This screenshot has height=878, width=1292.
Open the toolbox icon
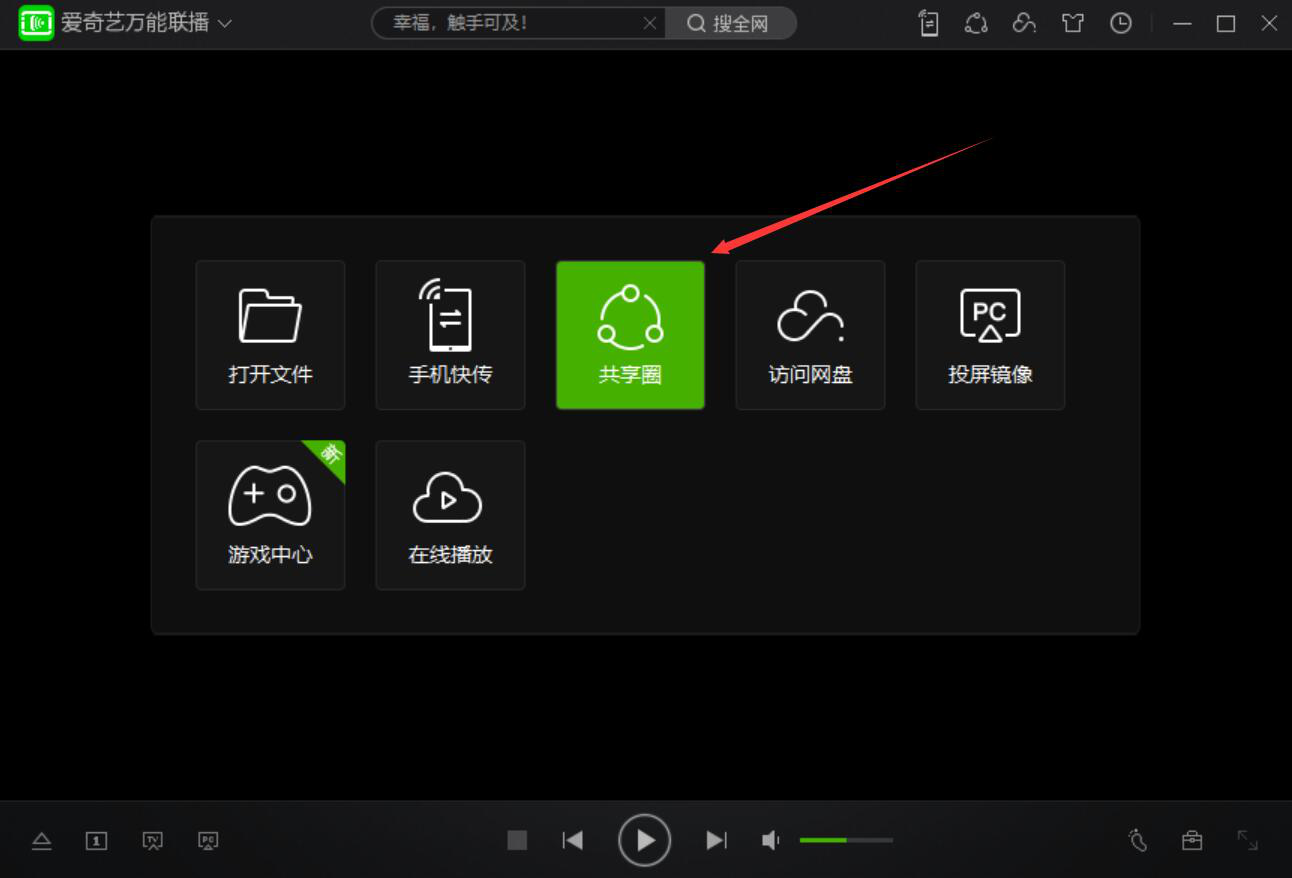point(1192,840)
